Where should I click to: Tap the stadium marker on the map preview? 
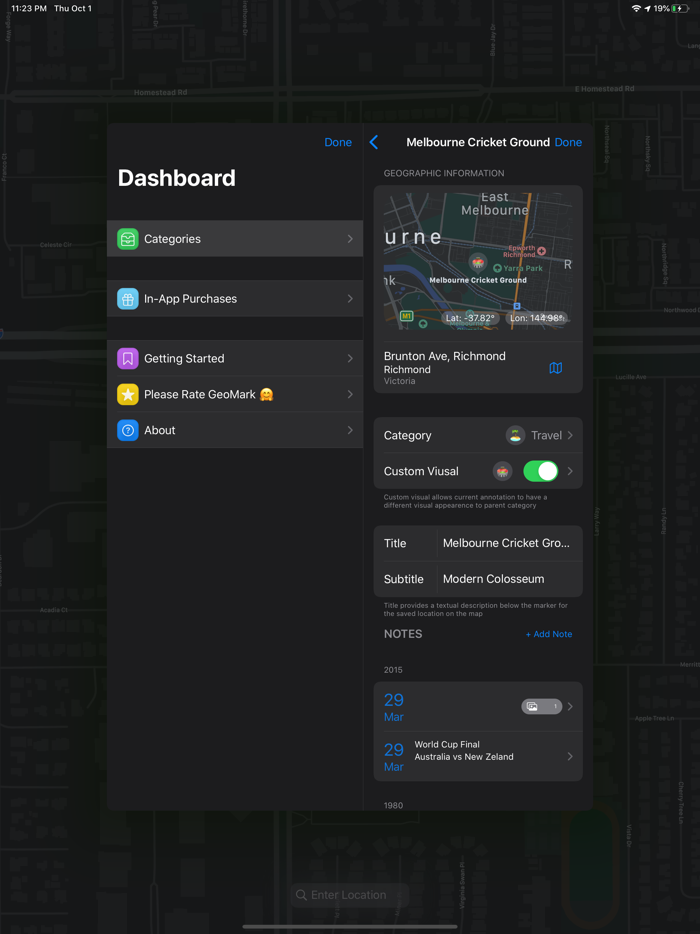478,262
